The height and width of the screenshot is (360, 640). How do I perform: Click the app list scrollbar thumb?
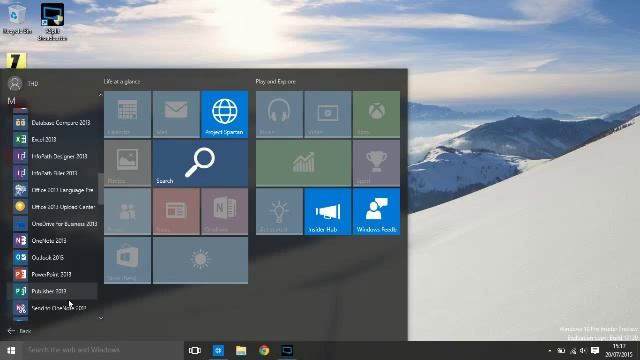click(x=100, y=189)
